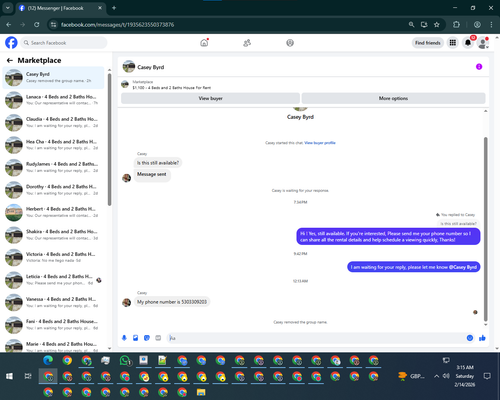The height and width of the screenshot is (400, 500).
Task: Open the volume control in system tray
Action: pos(446,376)
